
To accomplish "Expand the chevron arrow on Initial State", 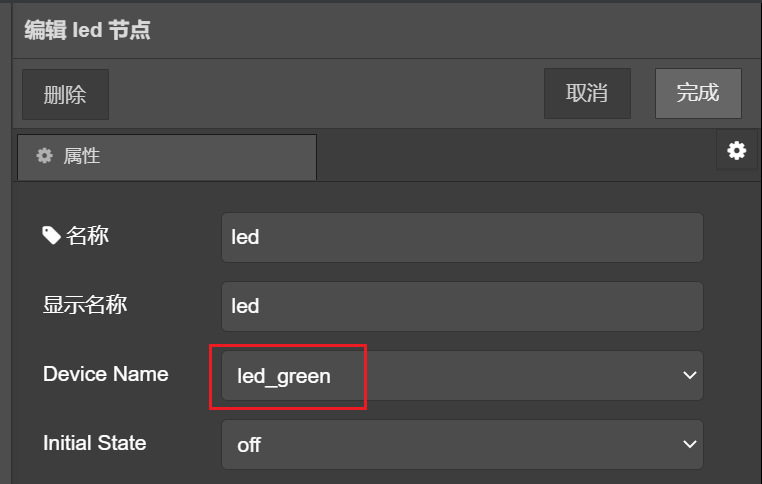I will click(689, 444).
